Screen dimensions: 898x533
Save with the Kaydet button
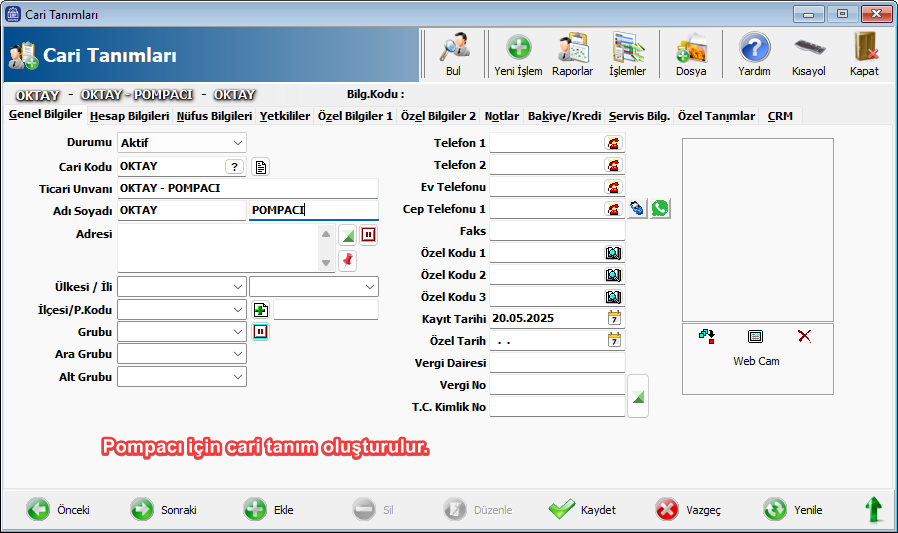[x=582, y=510]
